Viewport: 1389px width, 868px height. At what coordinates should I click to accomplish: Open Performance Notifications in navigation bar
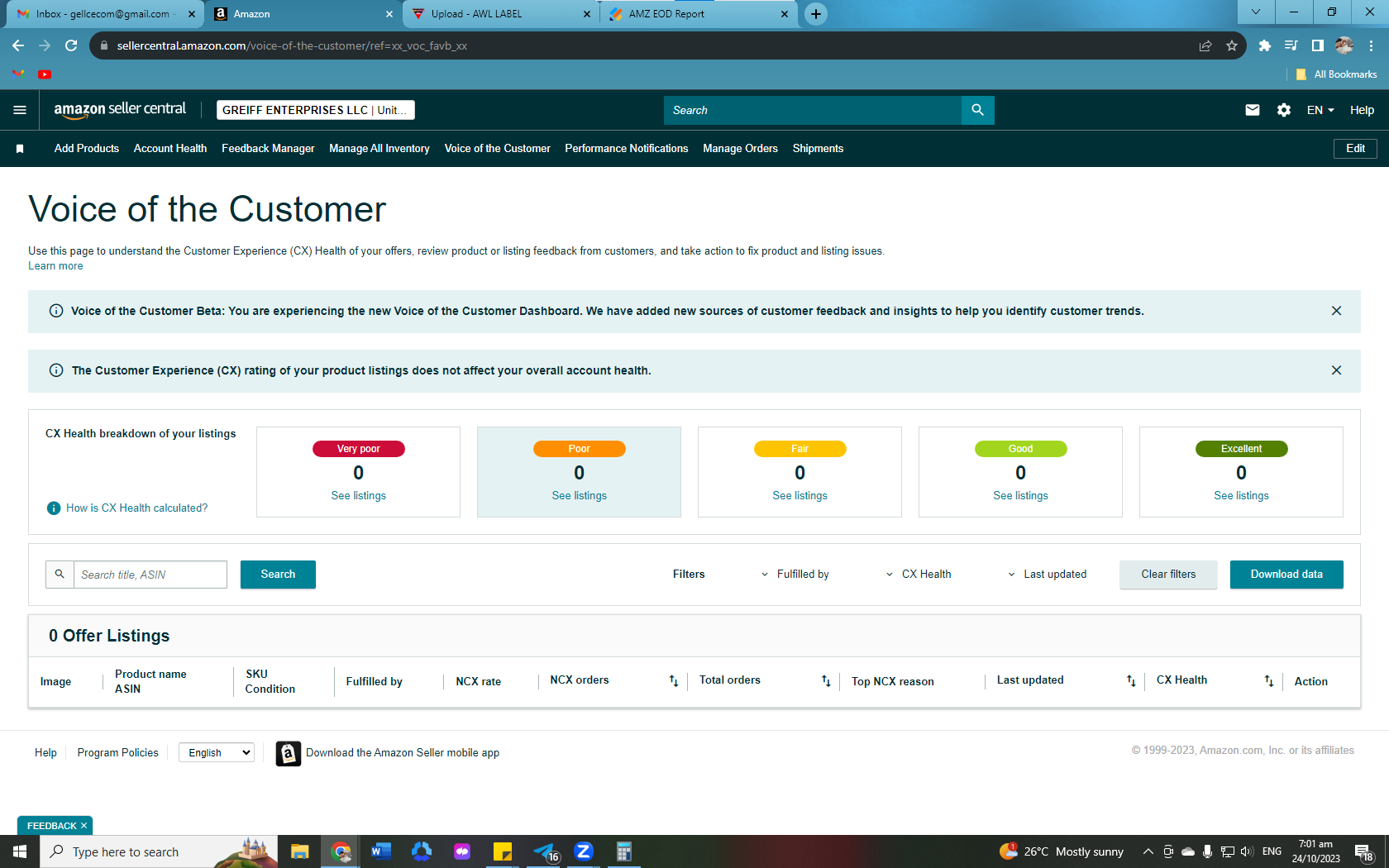click(x=627, y=149)
